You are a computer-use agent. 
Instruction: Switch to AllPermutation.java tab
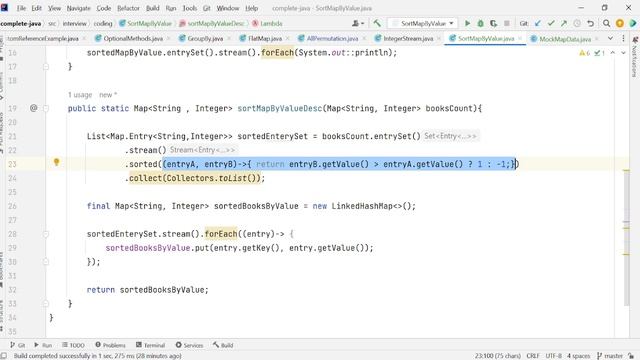coord(332,38)
